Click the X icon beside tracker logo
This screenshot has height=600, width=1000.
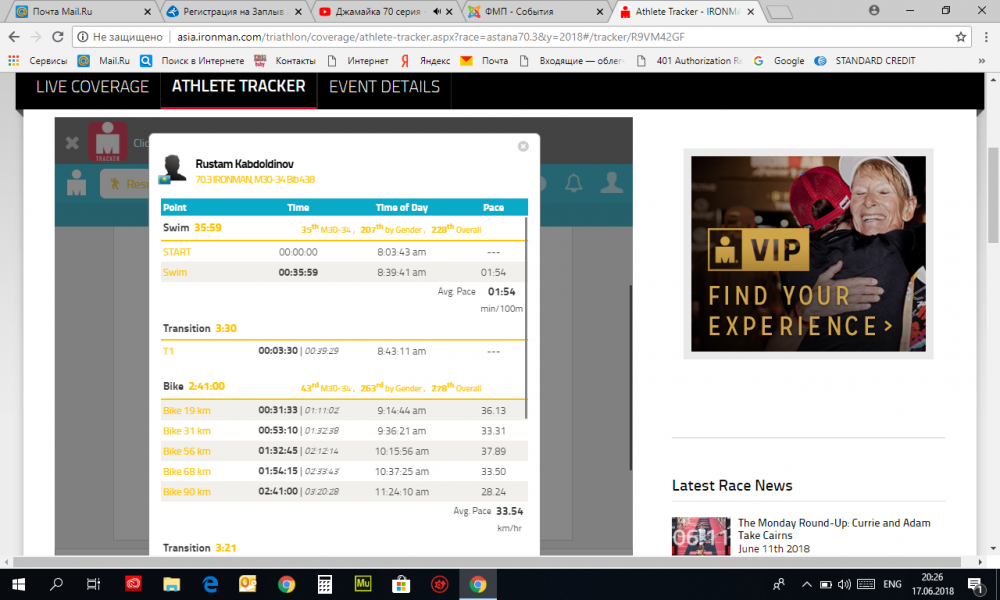(72, 143)
